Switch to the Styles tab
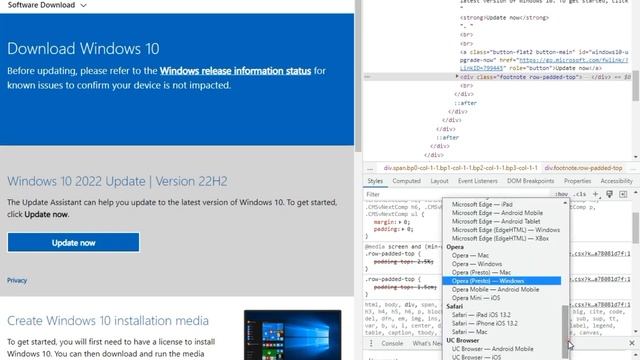 click(375, 181)
